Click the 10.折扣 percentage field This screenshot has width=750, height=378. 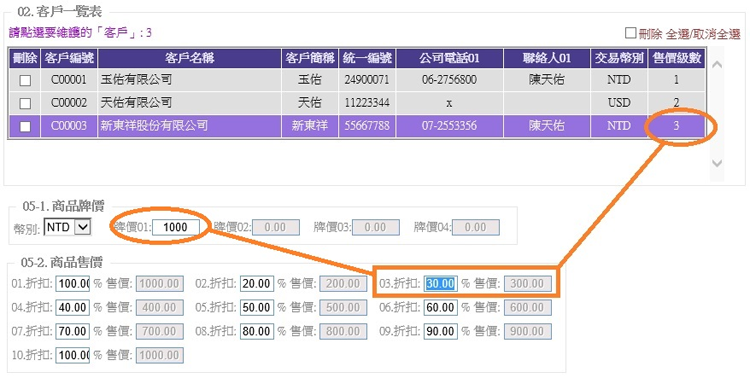[x=72, y=356]
